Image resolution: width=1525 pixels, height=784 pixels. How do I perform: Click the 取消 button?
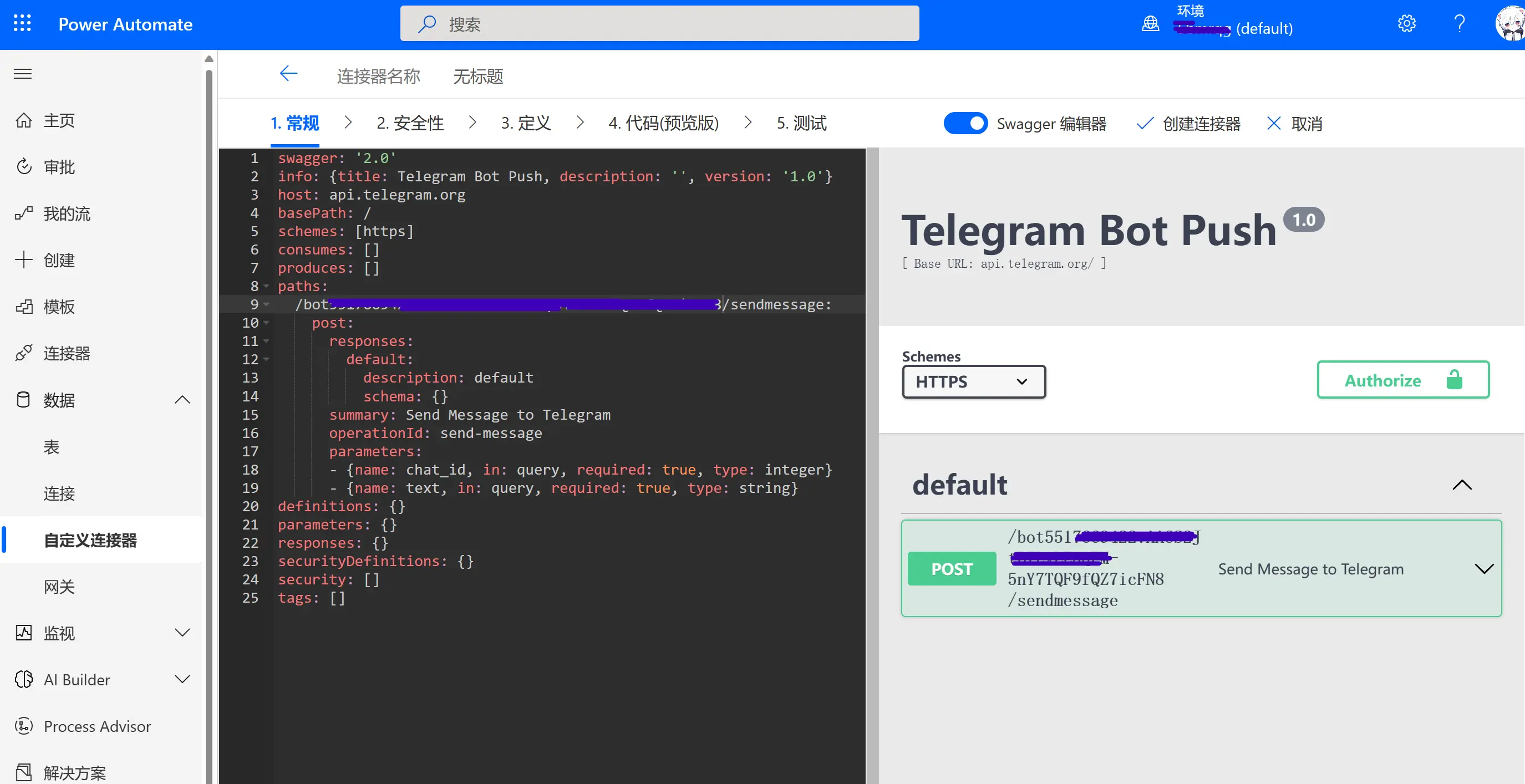(x=1294, y=123)
